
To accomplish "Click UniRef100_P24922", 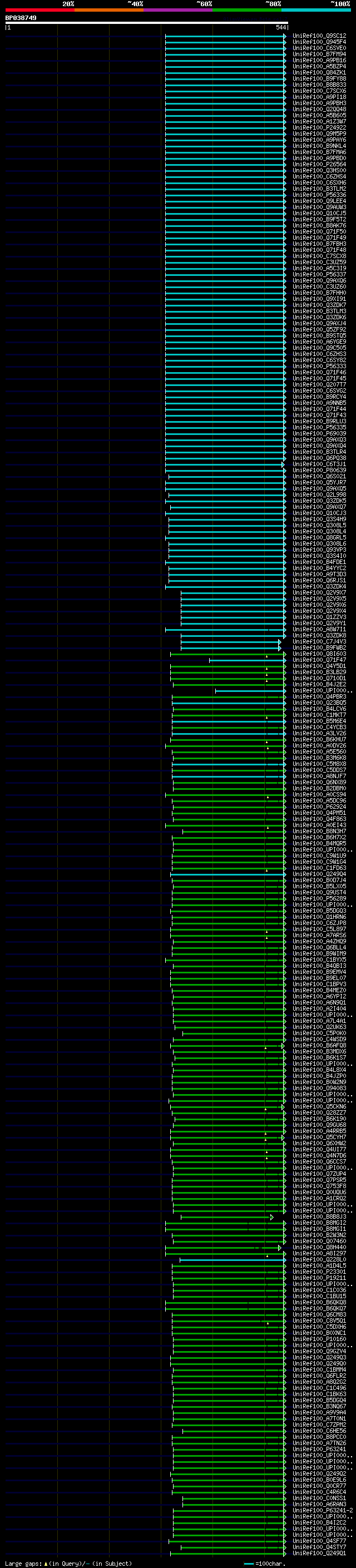I will [319, 127].
